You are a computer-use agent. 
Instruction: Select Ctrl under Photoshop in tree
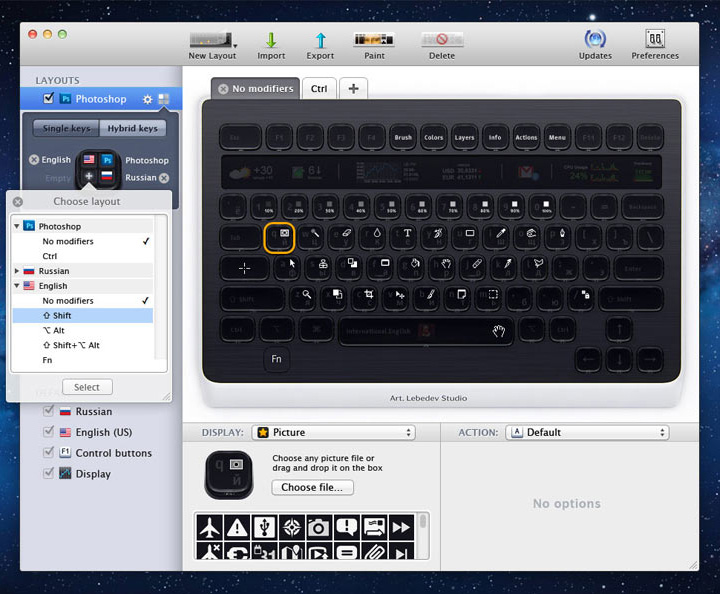[83, 256]
